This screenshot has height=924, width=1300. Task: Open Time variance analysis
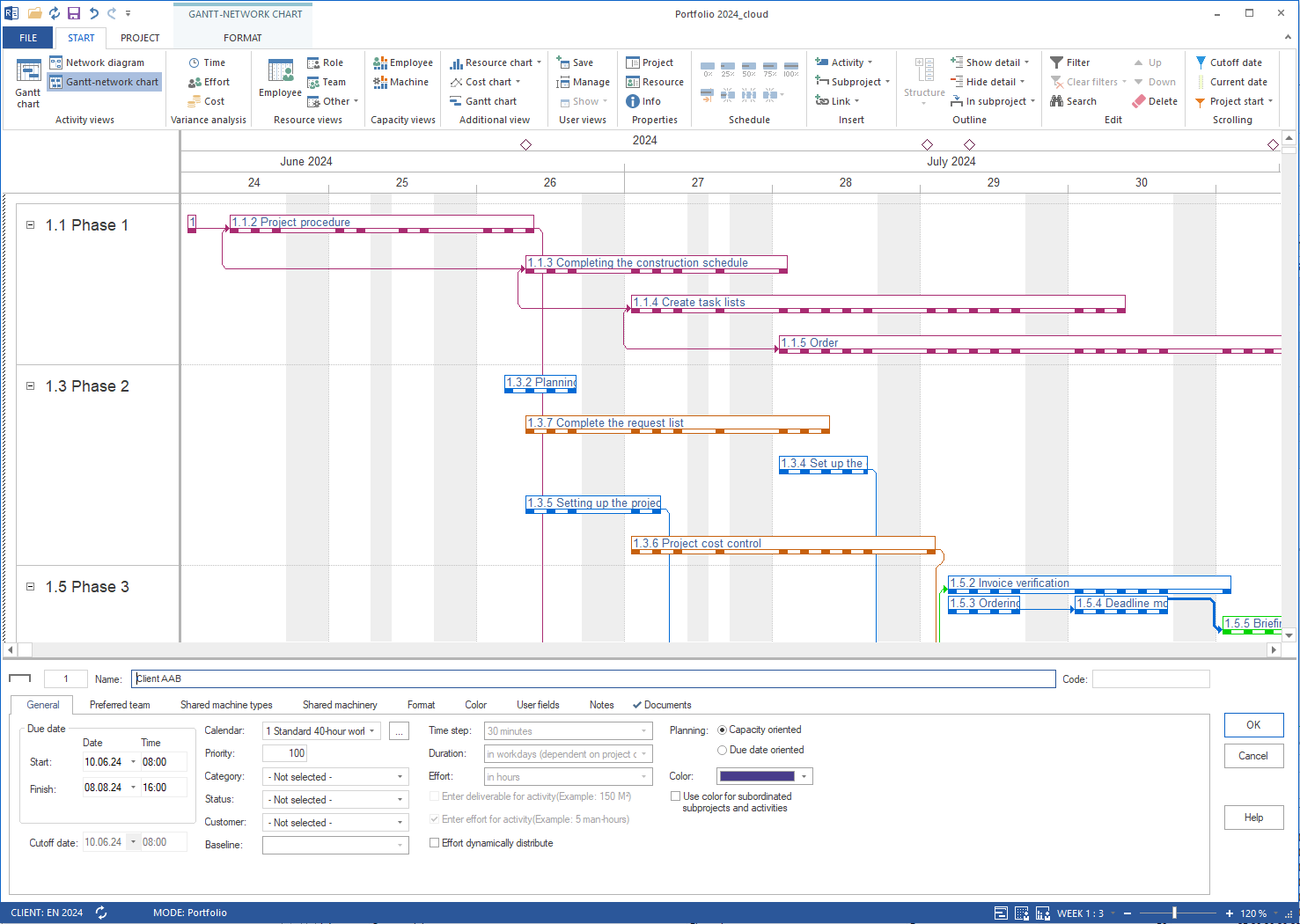pyautogui.click(x=207, y=62)
